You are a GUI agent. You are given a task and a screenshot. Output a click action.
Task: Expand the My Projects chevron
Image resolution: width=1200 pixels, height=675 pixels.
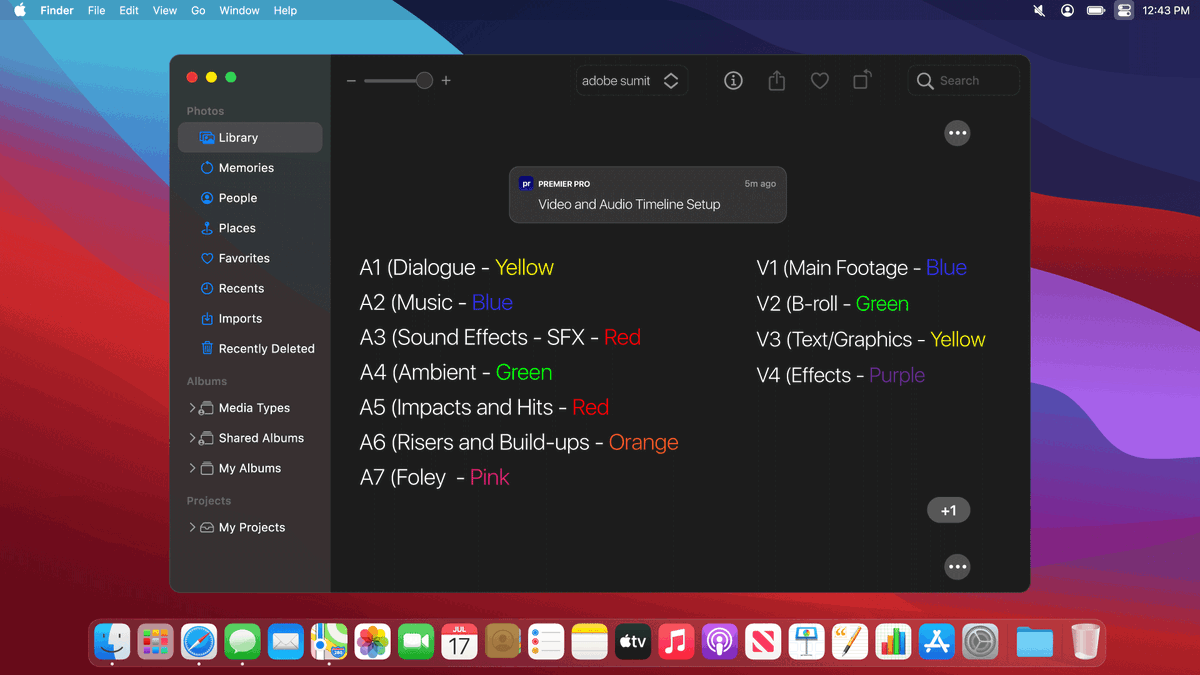click(x=192, y=527)
